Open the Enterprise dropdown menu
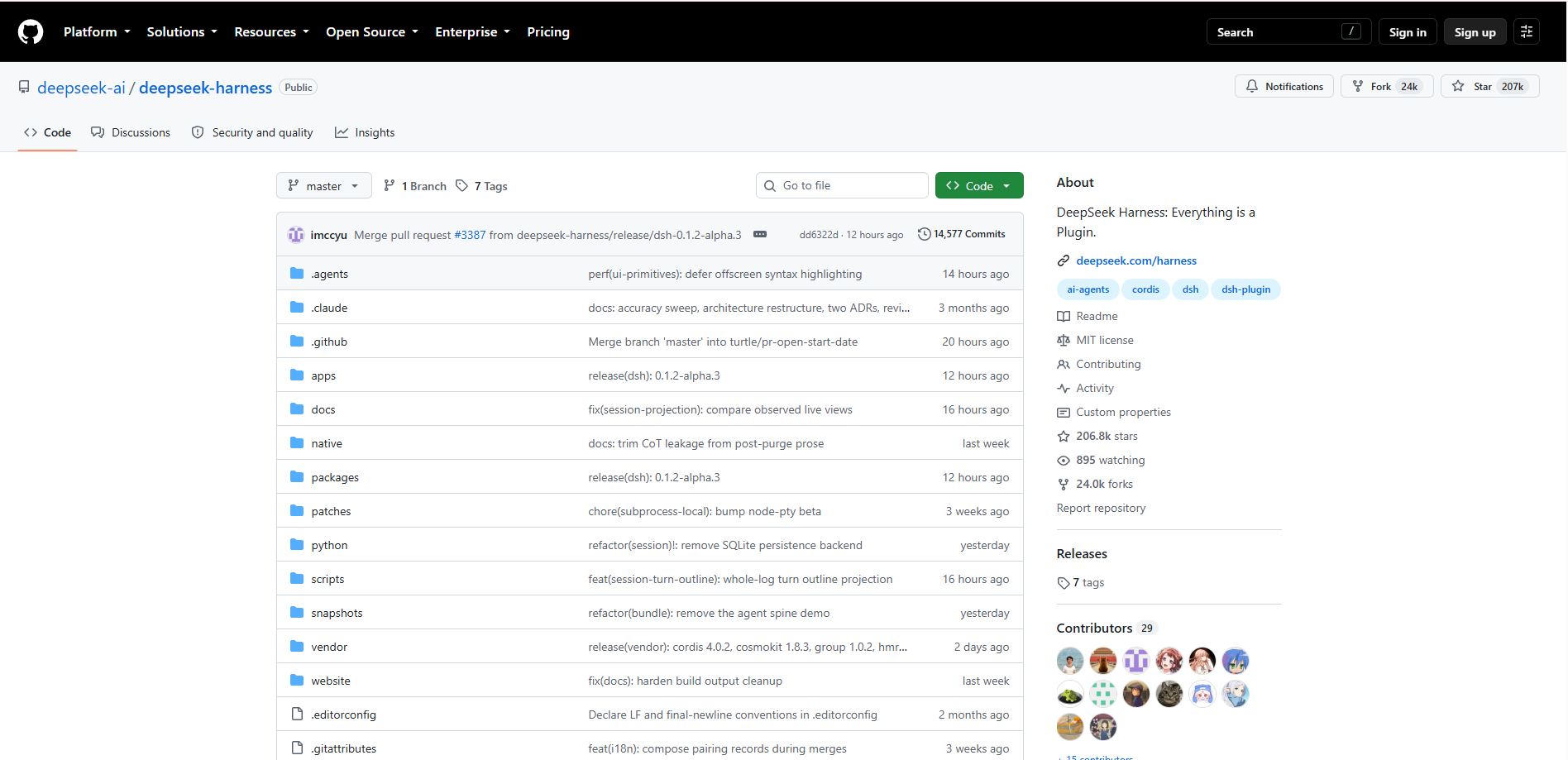This screenshot has height=760, width=1568. [x=472, y=32]
